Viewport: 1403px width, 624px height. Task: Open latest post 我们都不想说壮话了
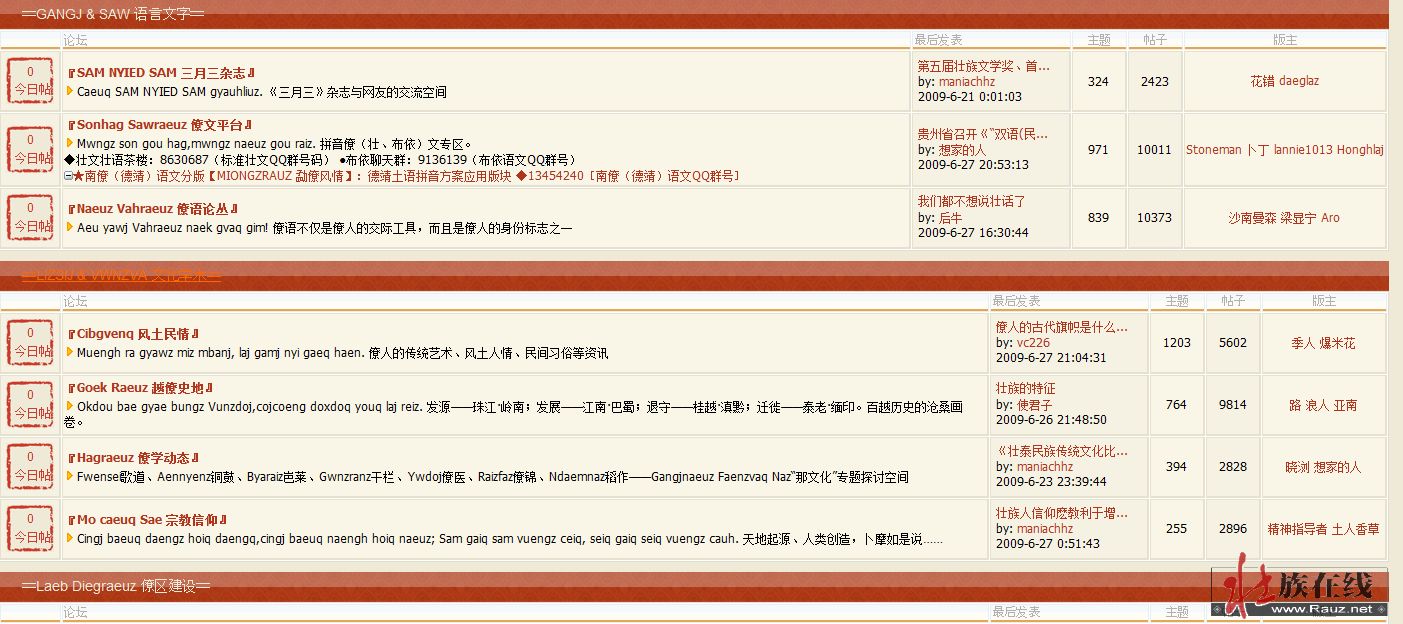point(971,201)
